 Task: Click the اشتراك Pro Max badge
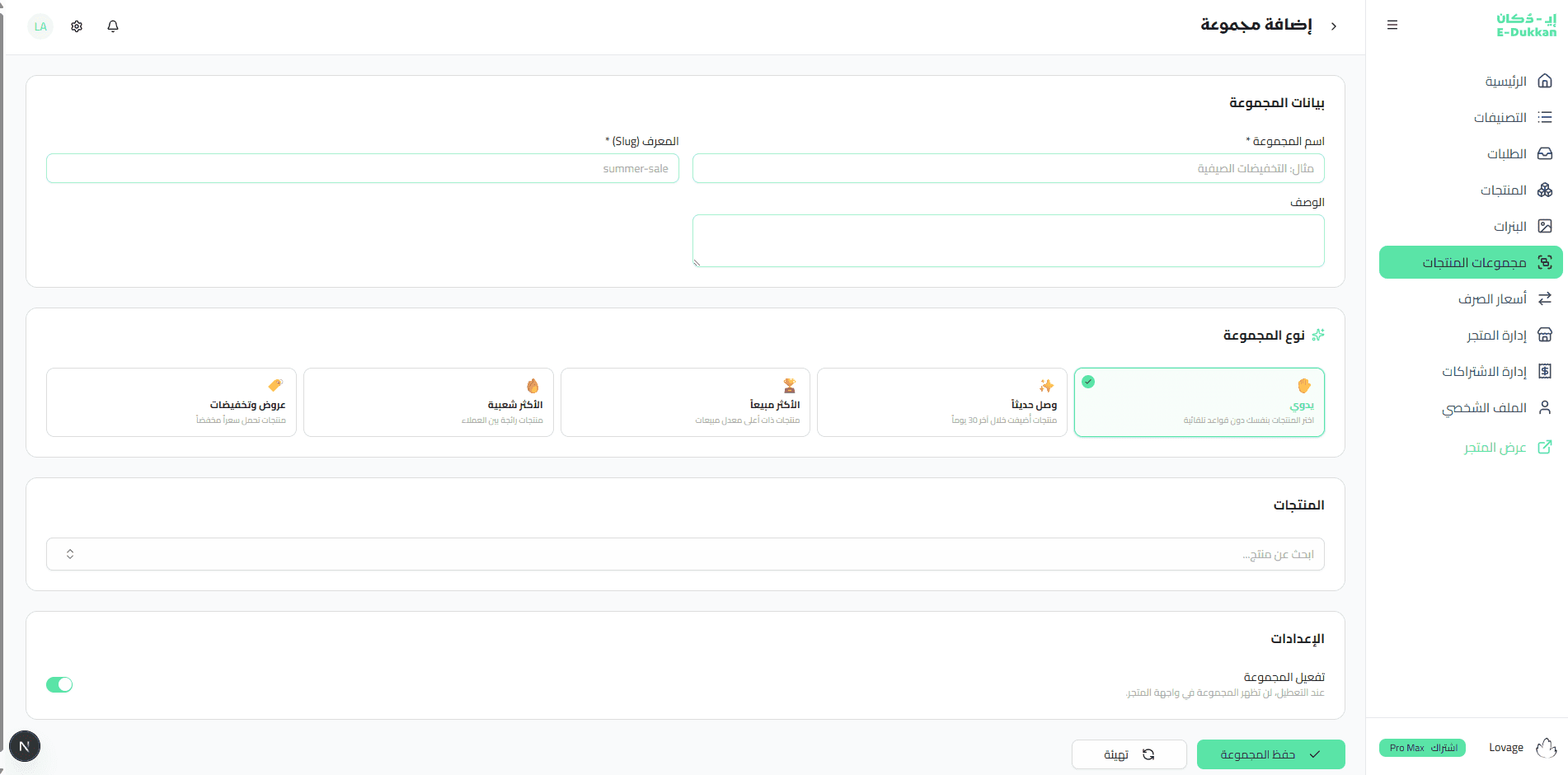pyautogui.click(x=1422, y=748)
